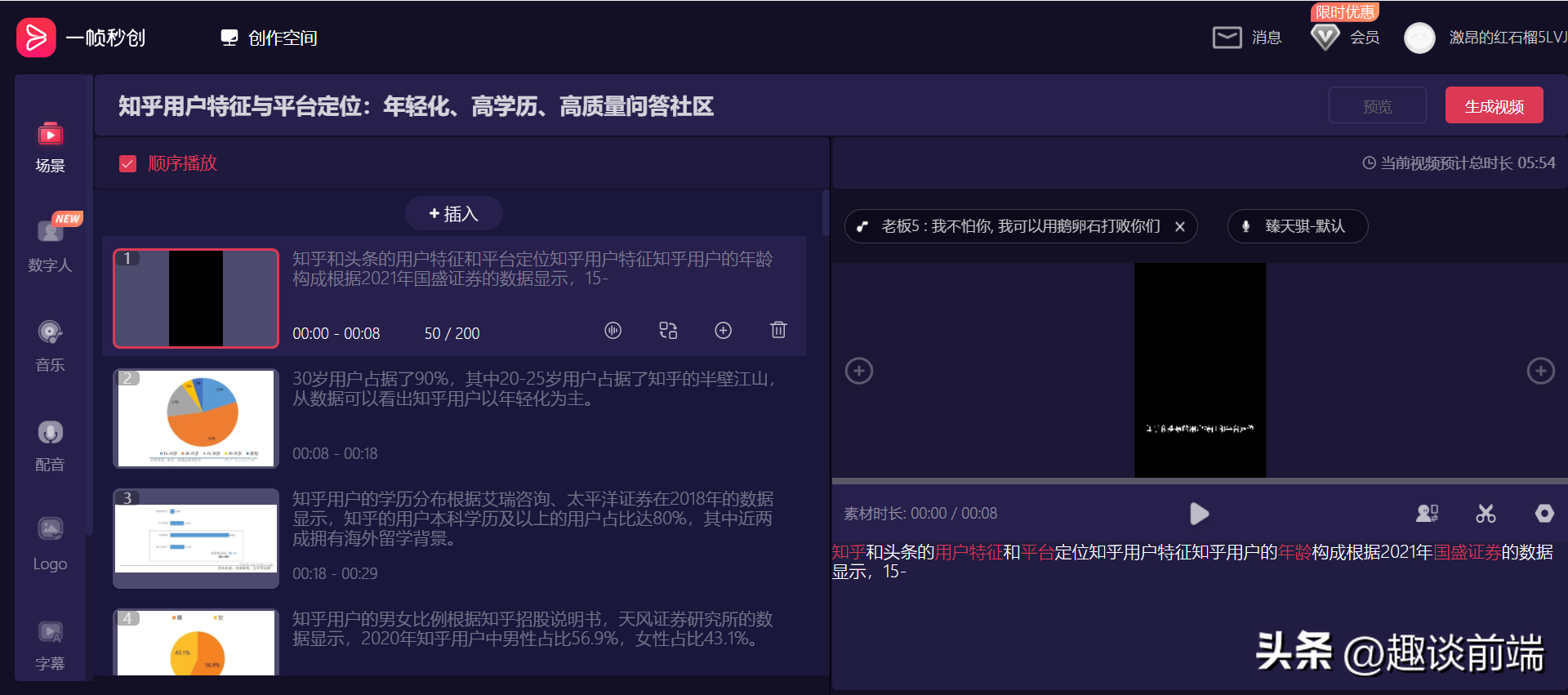This screenshot has width=1568, height=695.
Task: Click the 00:18 - 00:29 time range
Action: (x=335, y=573)
